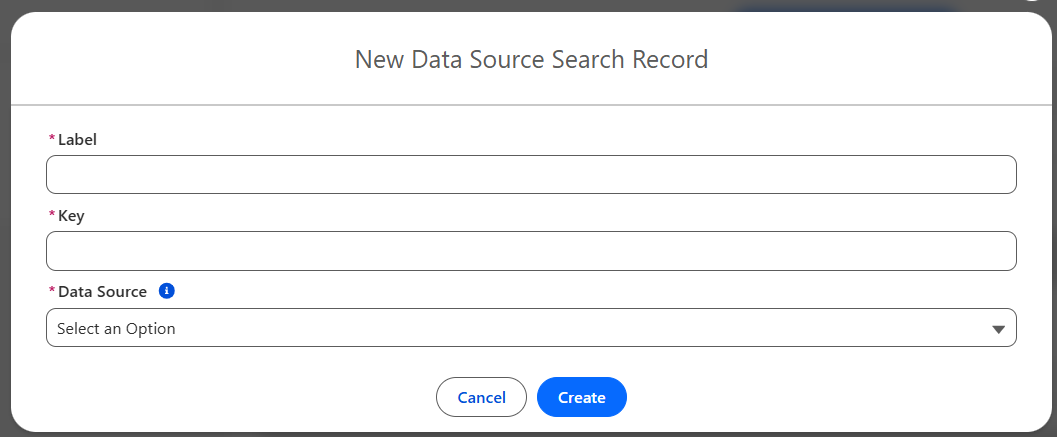Viewport: 1057px width, 437px height.
Task: Focus the Key text input
Action: tap(531, 251)
